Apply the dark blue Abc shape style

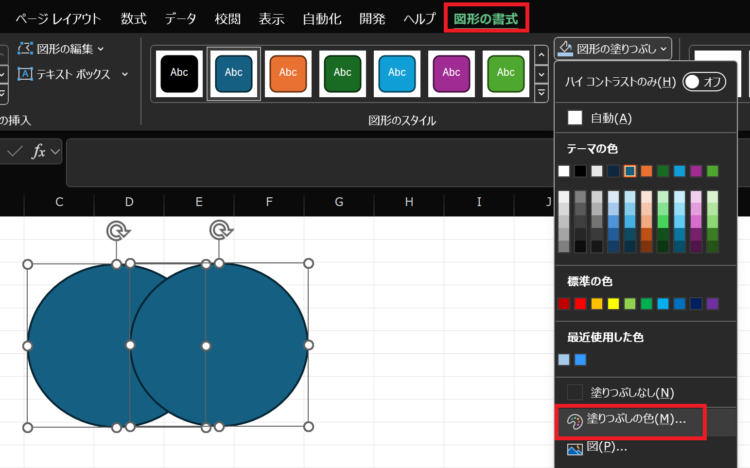pos(233,73)
